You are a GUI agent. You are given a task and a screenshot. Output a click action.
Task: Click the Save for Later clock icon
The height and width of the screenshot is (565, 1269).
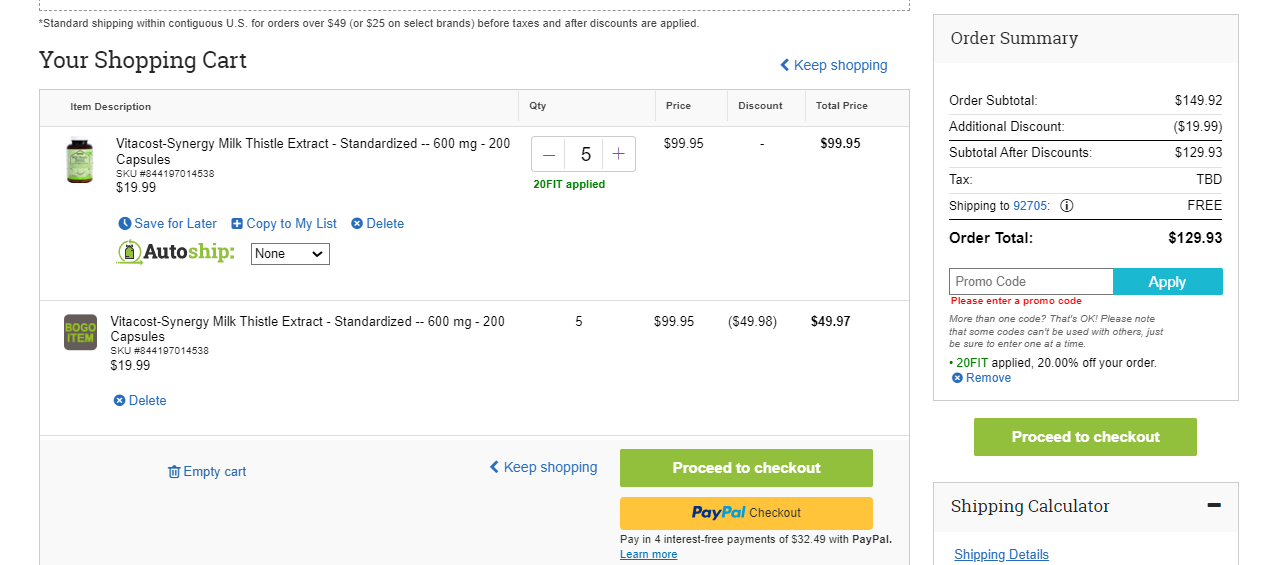pos(125,224)
